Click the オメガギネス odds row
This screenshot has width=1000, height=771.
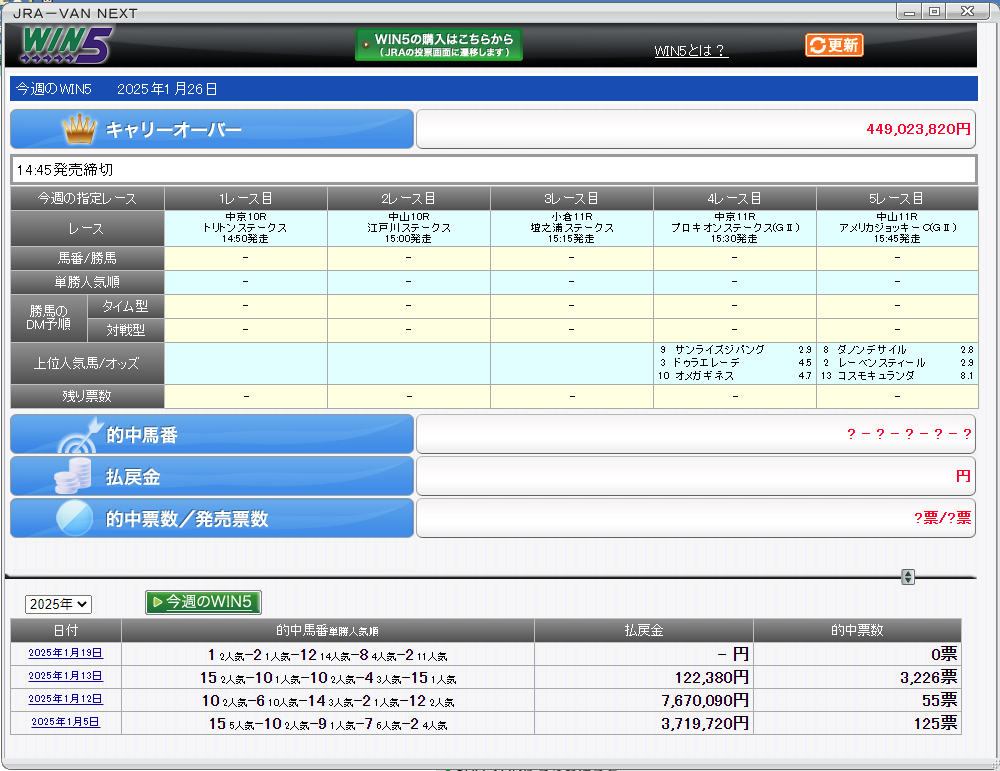click(735, 376)
